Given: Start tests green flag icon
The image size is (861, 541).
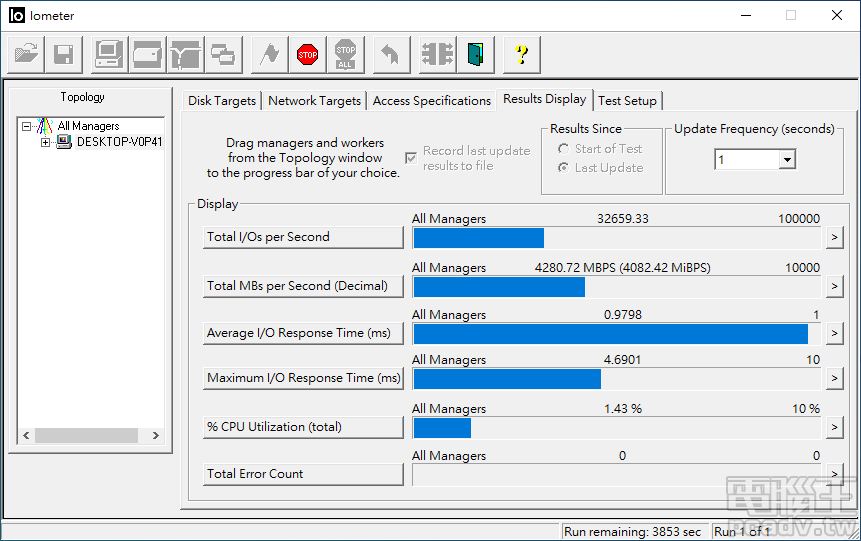Looking at the screenshot, I should pyautogui.click(x=270, y=54).
